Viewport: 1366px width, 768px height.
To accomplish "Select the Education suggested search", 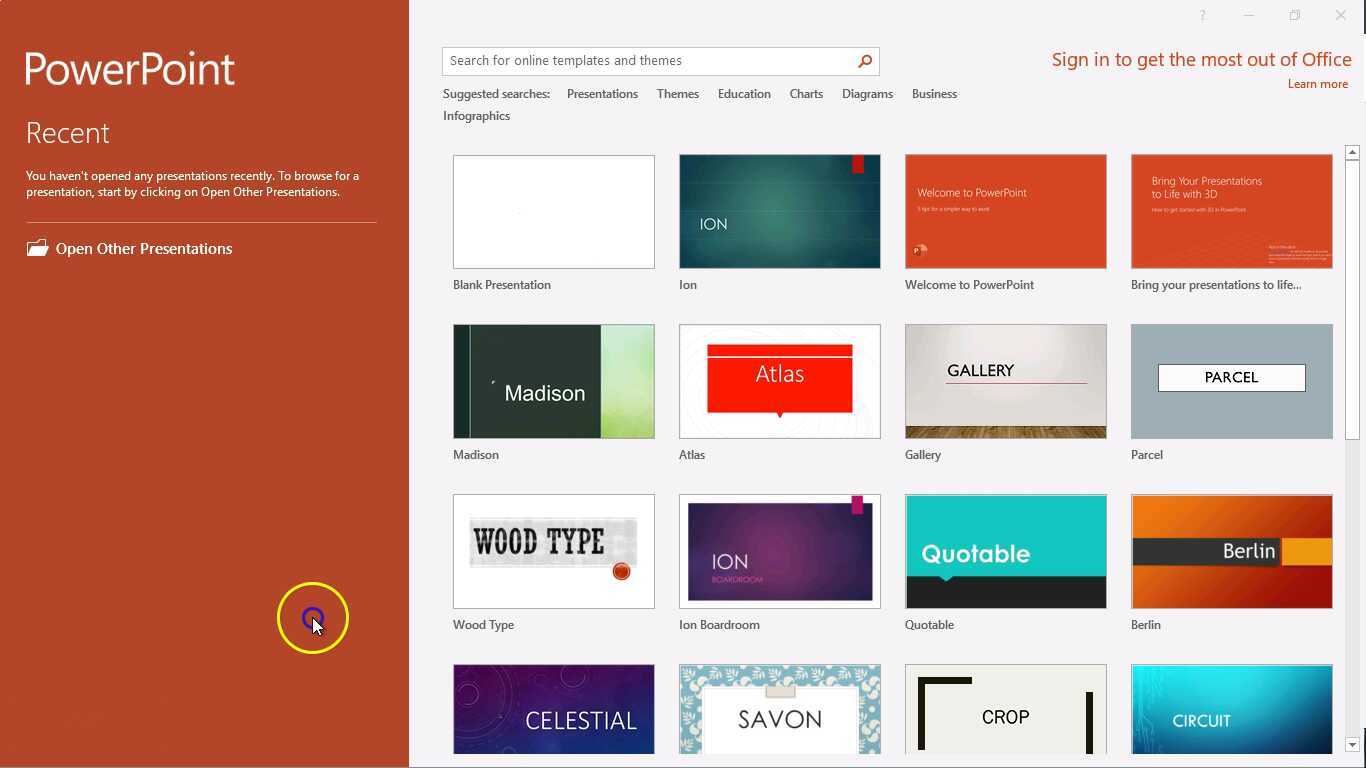I will point(744,94).
